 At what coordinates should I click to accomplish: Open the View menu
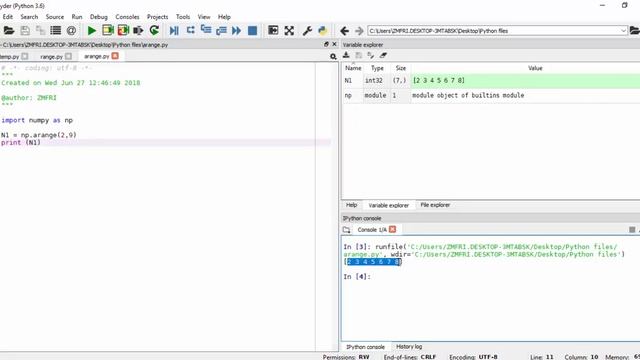pyautogui.click(x=204, y=17)
